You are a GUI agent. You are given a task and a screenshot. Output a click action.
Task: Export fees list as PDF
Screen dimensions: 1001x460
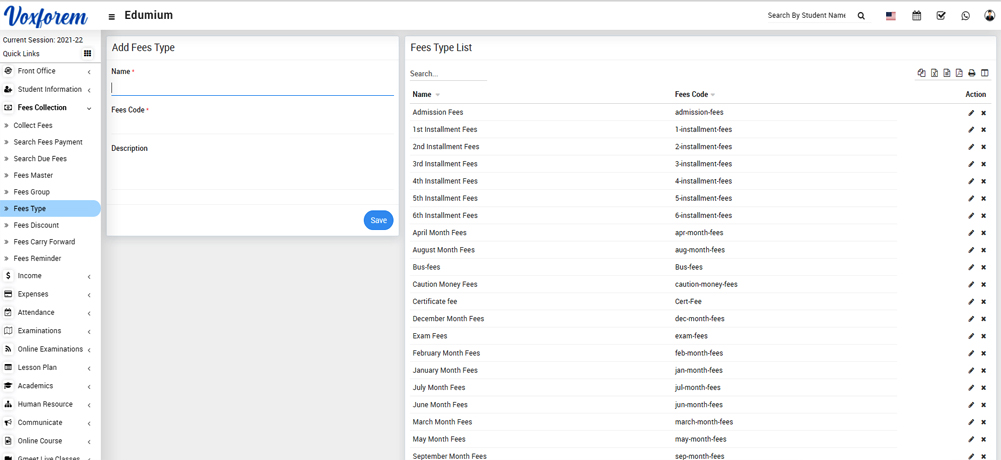959,73
